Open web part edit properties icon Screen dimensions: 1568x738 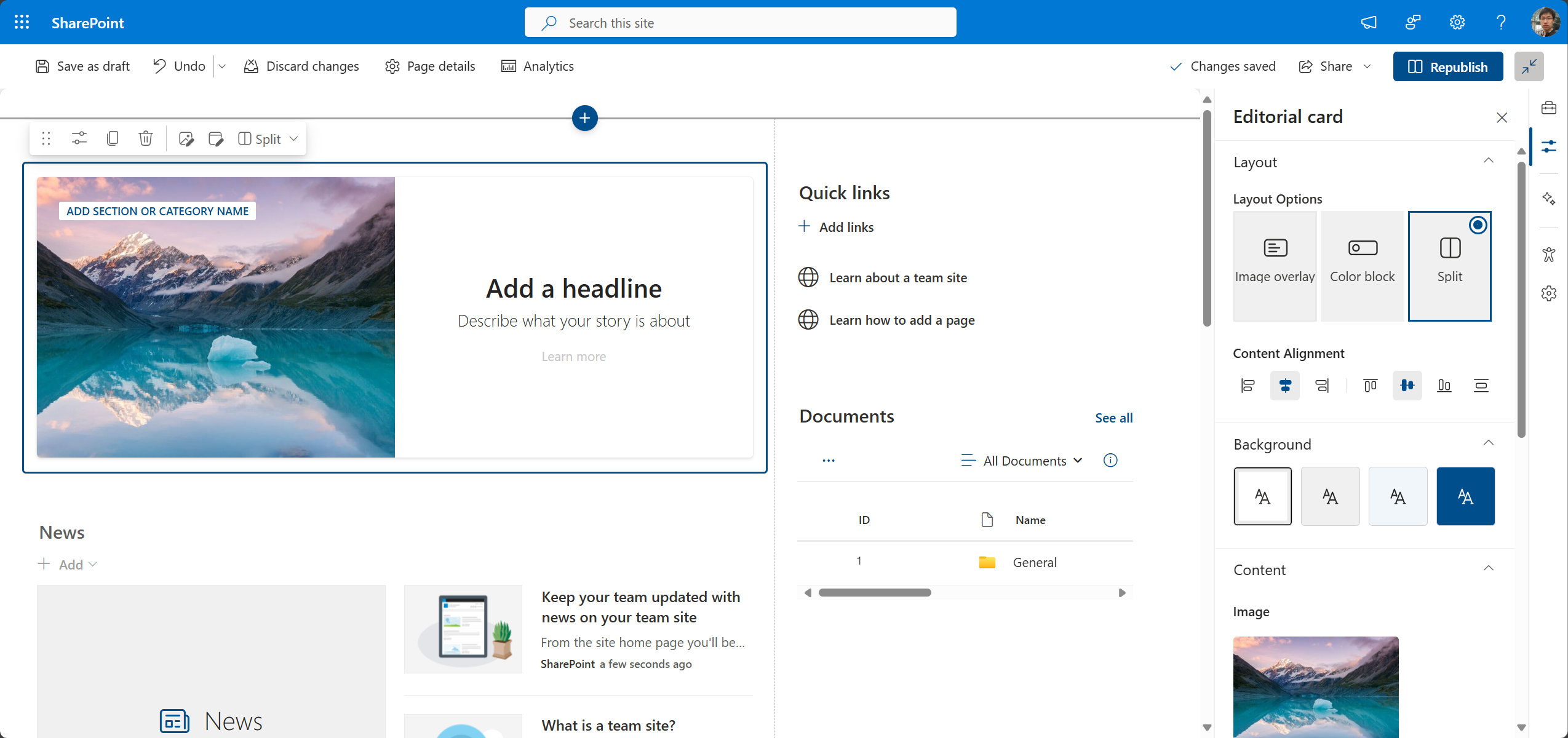pos(79,138)
